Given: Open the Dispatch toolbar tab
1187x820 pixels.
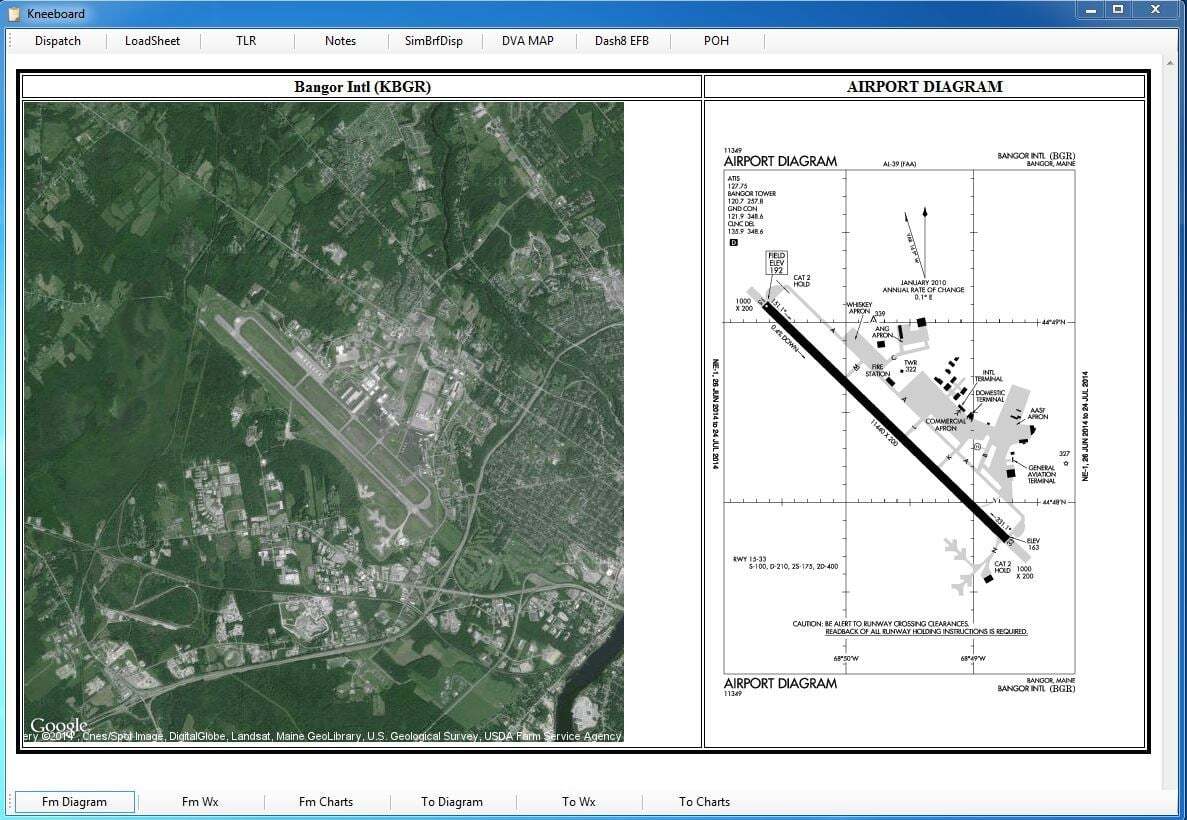Looking at the screenshot, I should pyautogui.click(x=57, y=41).
